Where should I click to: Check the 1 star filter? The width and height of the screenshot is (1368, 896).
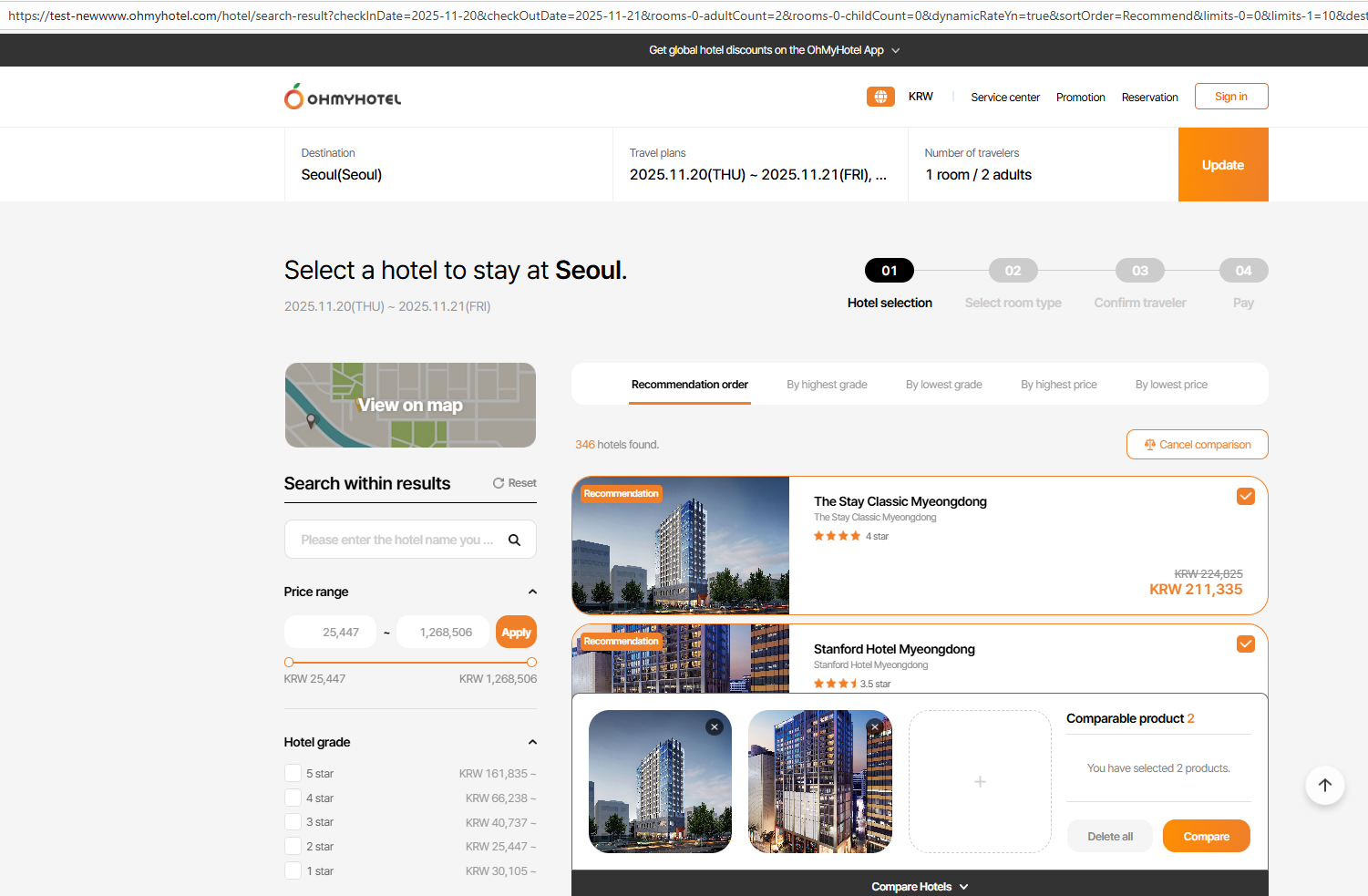pos(293,871)
